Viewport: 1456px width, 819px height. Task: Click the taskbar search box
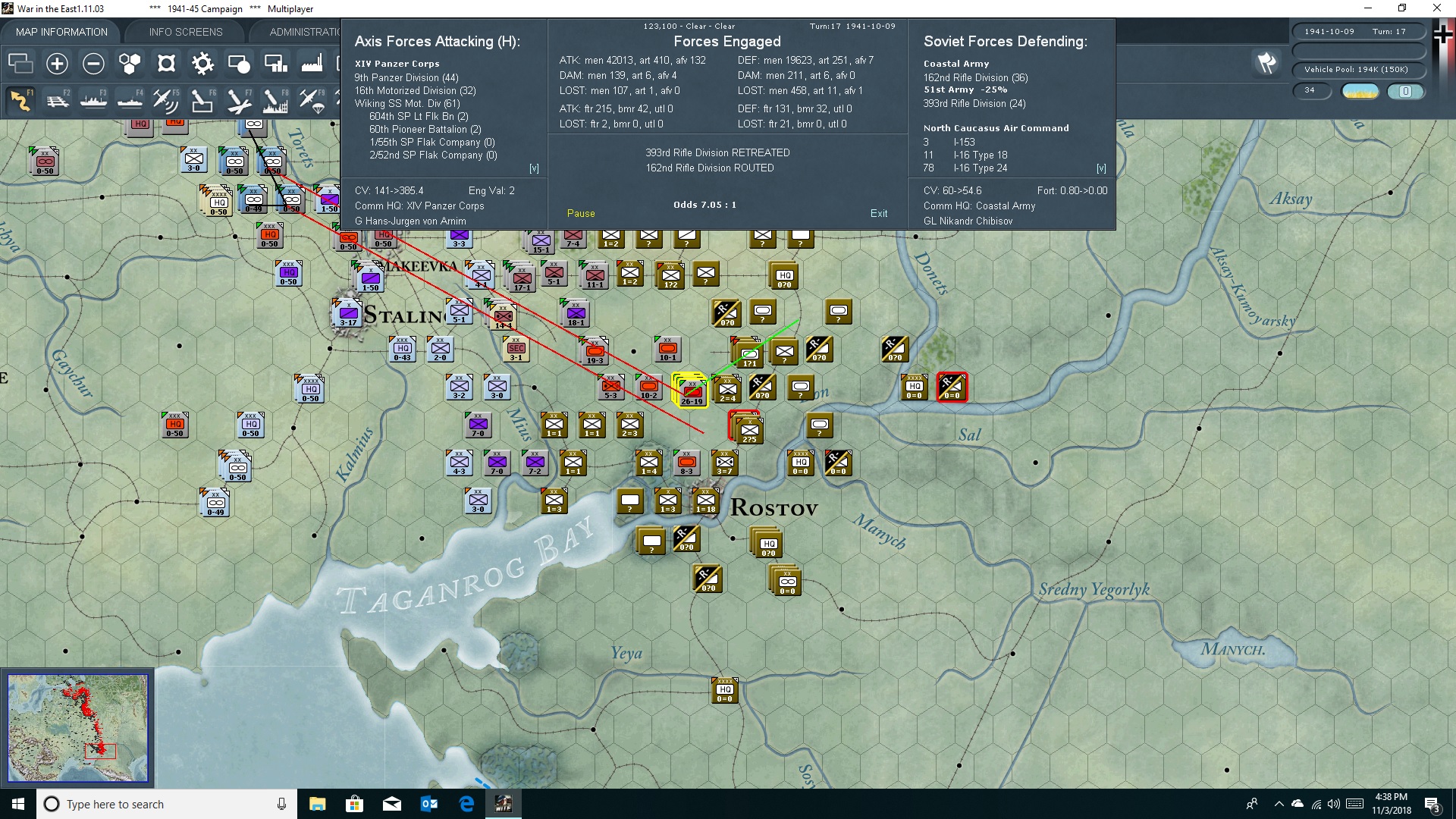pos(167,804)
